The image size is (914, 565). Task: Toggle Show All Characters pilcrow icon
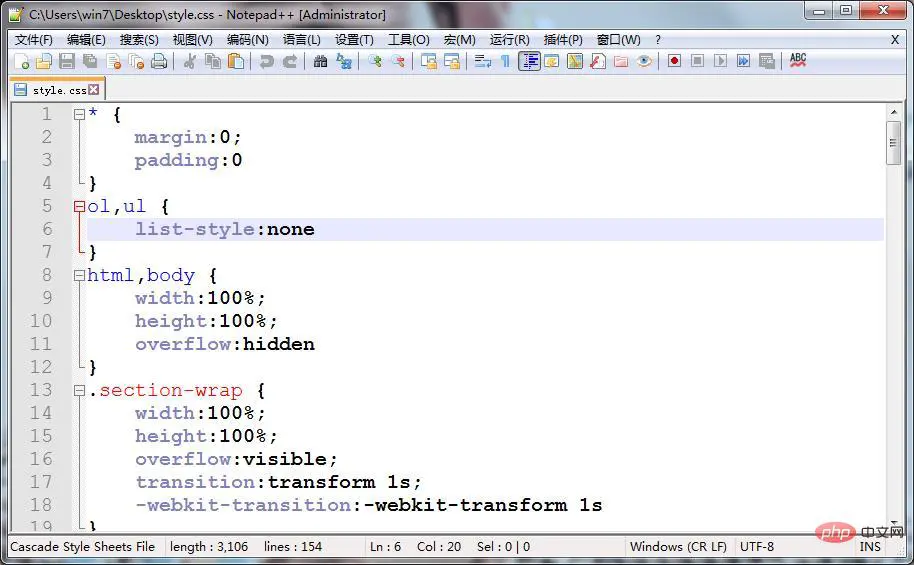click(505, 62)
